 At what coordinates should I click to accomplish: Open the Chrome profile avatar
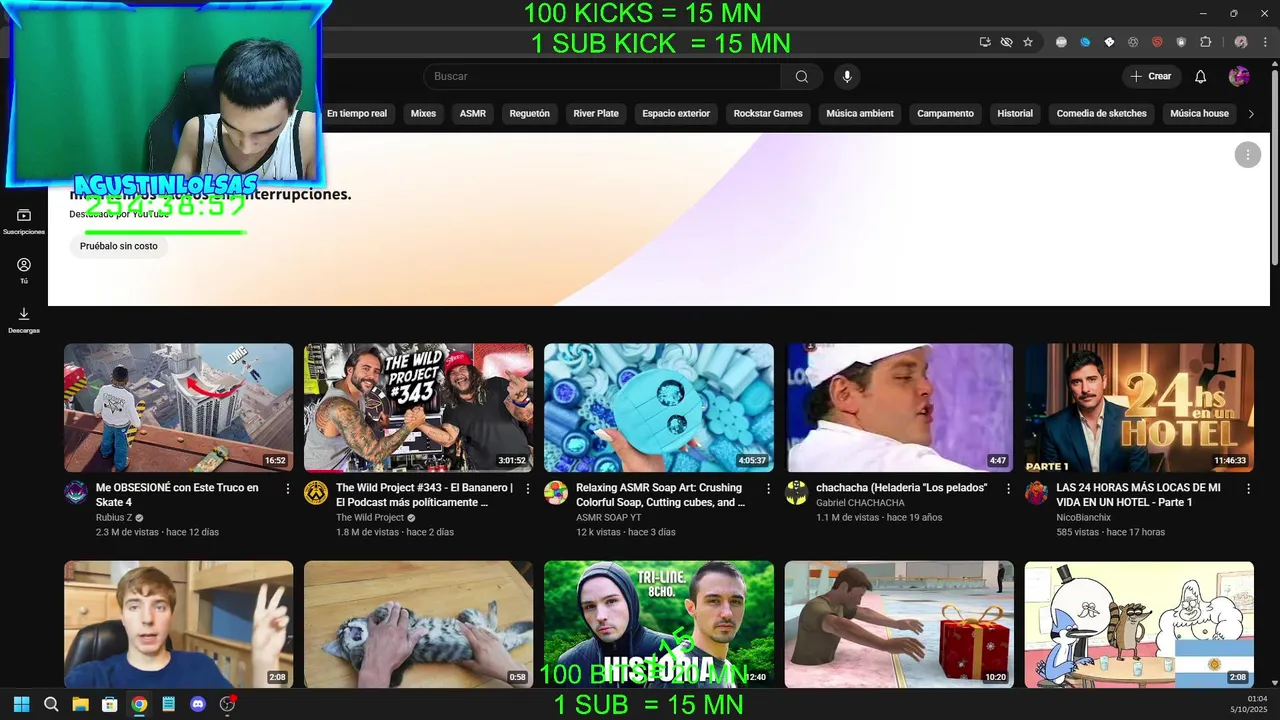coord(1241,42)
